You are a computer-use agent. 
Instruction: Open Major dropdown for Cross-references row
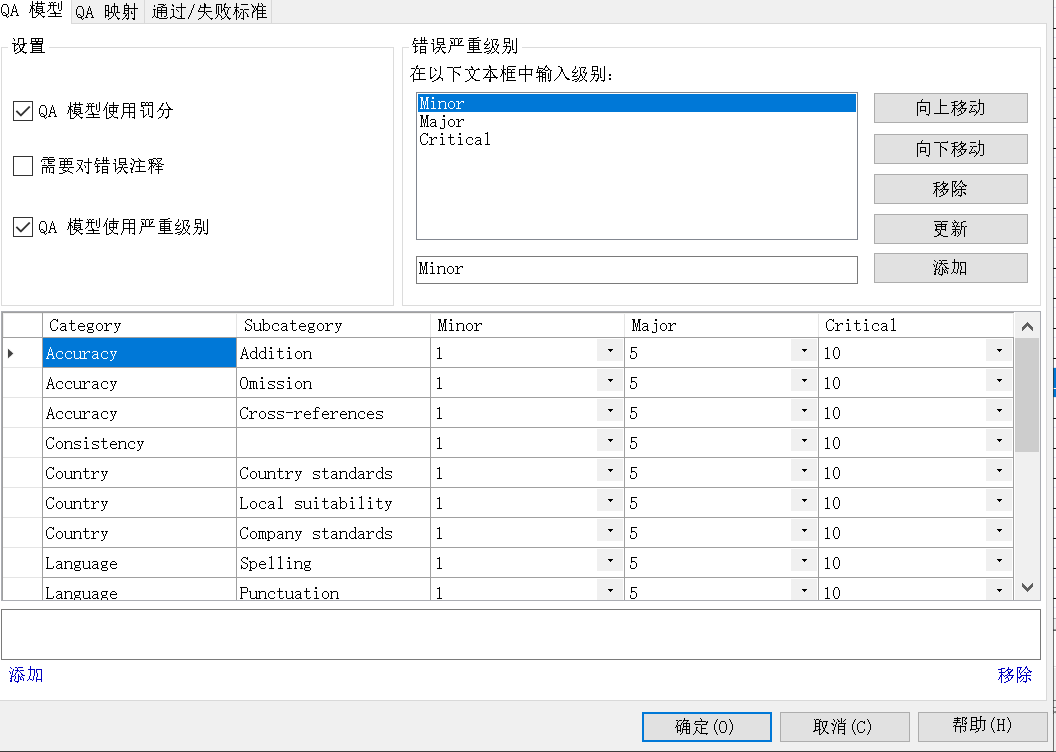[x=804, y=411]
